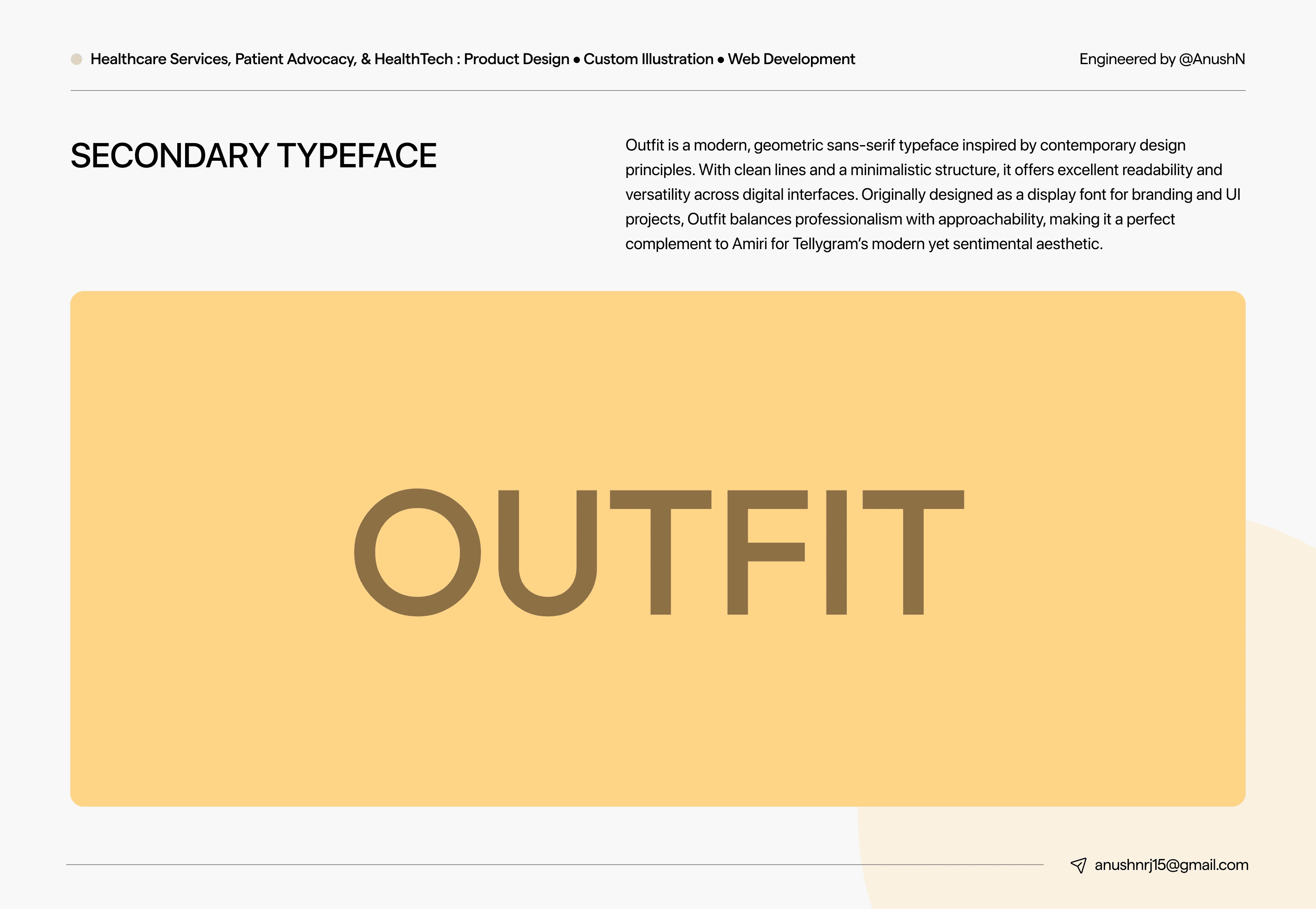Select the "SECONDARY TYPEFACE" heading
Image resolution: width=1316 pixels, height=909 pixels.
[x=253, y=155]
